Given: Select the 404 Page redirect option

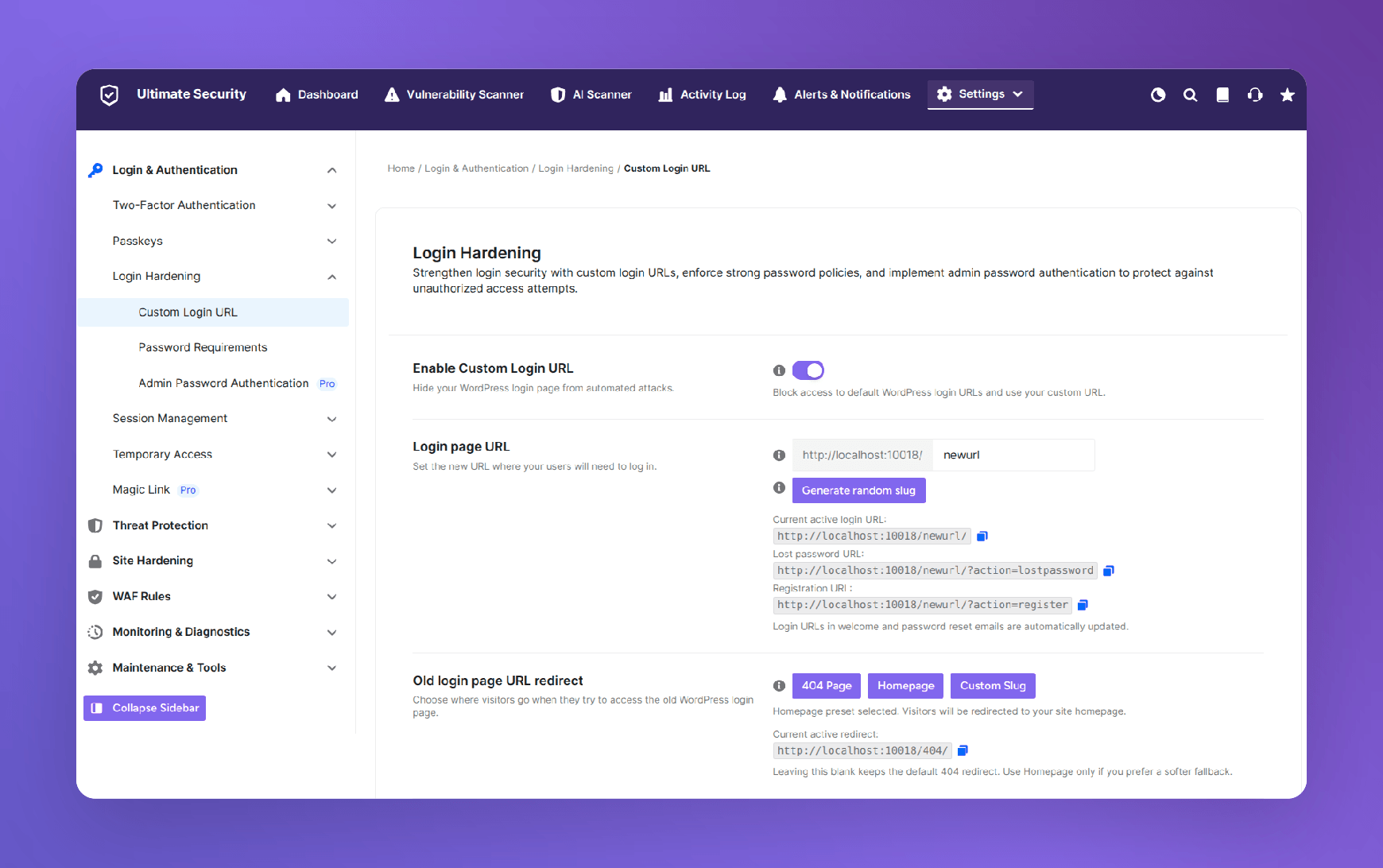Looking at the screenshot, I should (827, 686).
